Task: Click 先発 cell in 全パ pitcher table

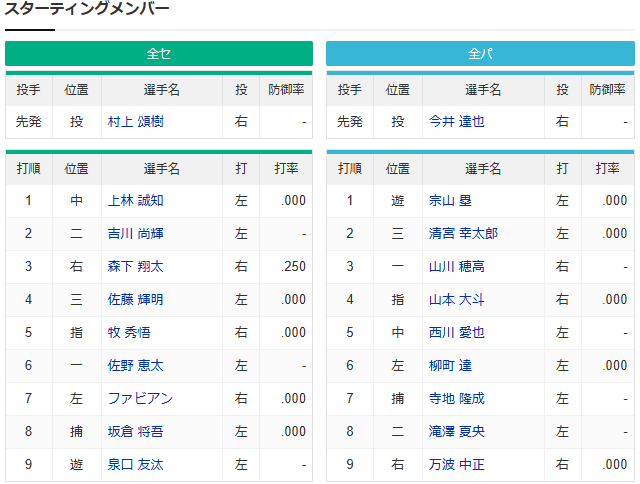Action: pyautogui.click(x=350, y=122)
